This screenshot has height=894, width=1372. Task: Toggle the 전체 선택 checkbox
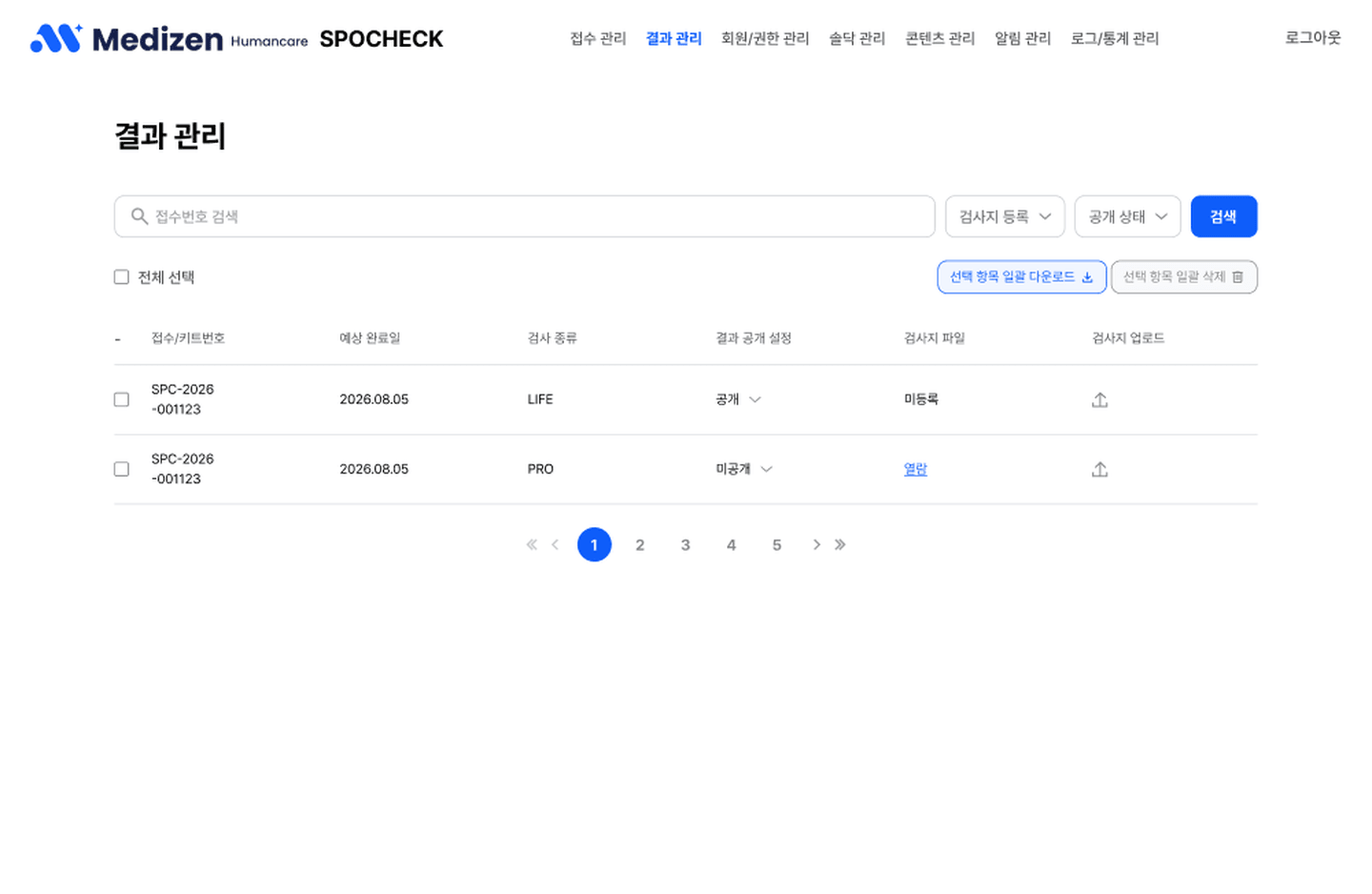click(121, 277)
